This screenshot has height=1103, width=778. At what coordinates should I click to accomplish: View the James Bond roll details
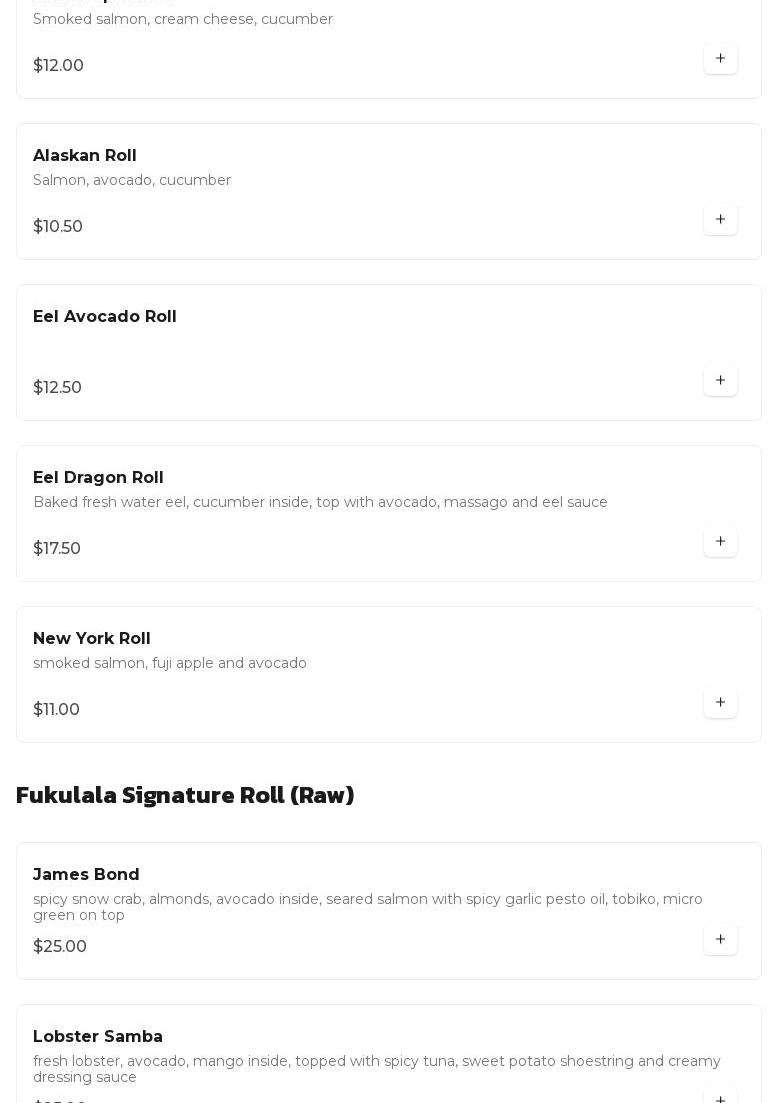pos(86,874)
